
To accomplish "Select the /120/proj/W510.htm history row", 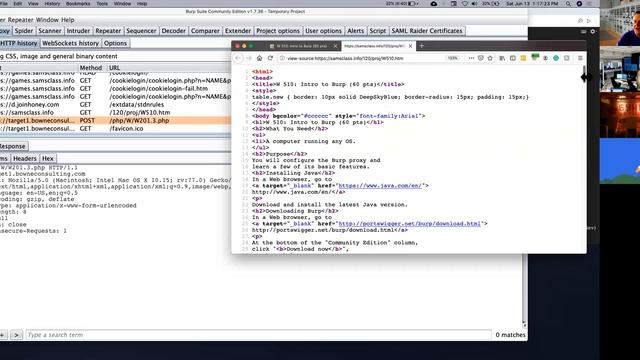I will [x=116, y=113].
